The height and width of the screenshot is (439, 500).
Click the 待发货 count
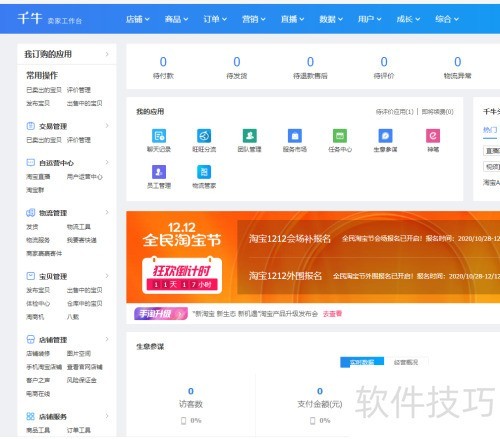pos(237,62)
